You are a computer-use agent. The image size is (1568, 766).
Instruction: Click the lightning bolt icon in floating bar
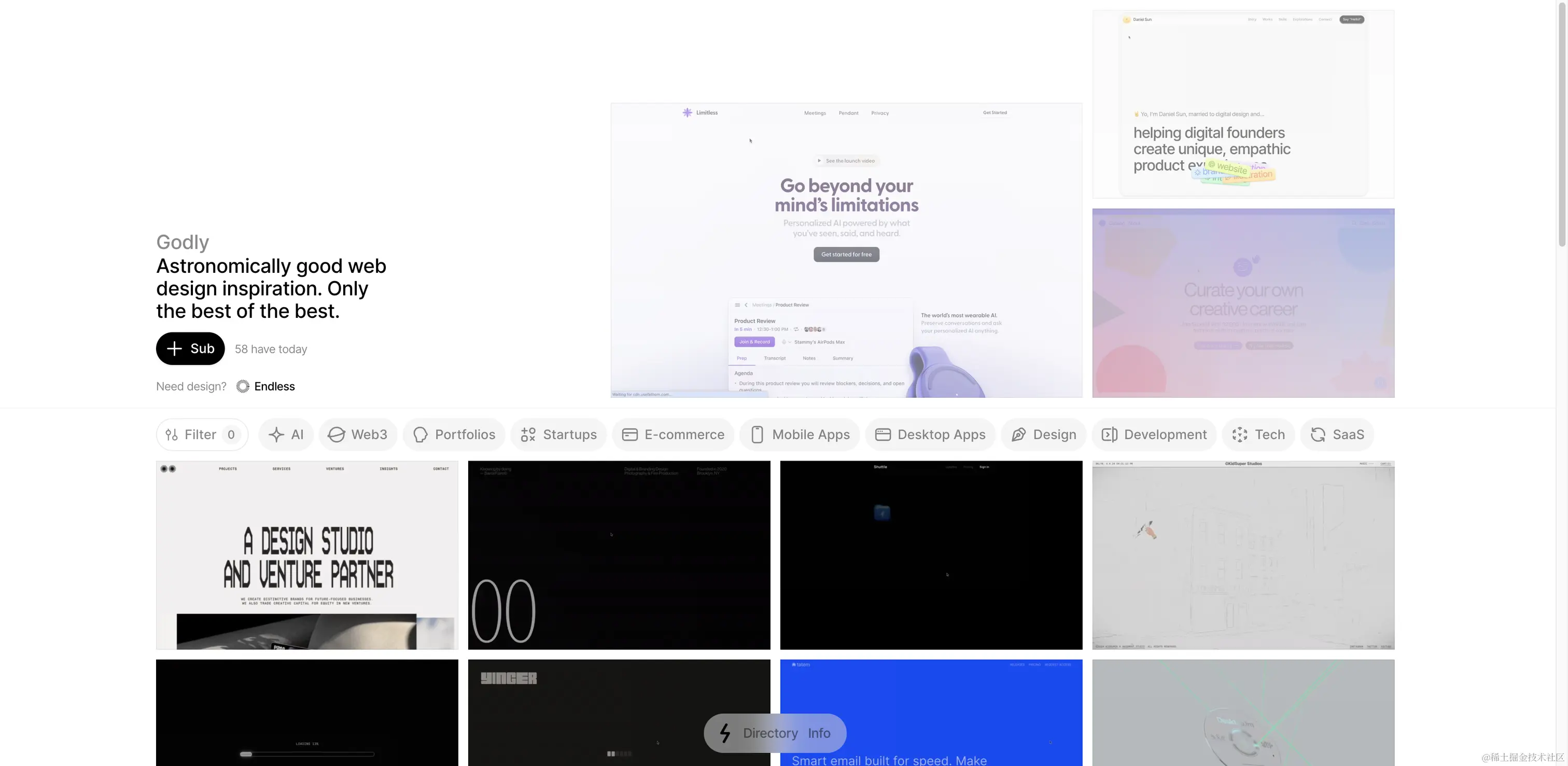coord(724,733)
